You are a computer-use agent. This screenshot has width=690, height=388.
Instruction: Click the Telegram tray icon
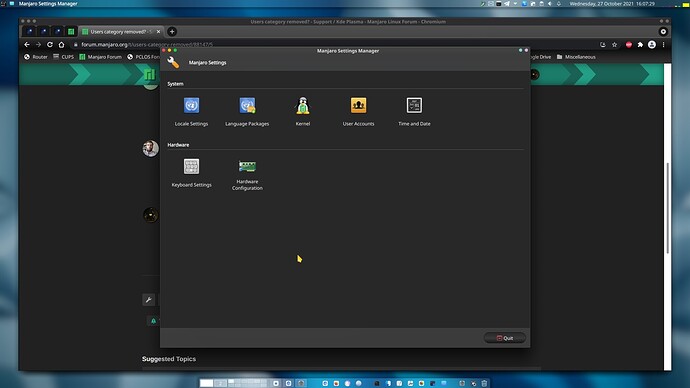tap(507, 4)
